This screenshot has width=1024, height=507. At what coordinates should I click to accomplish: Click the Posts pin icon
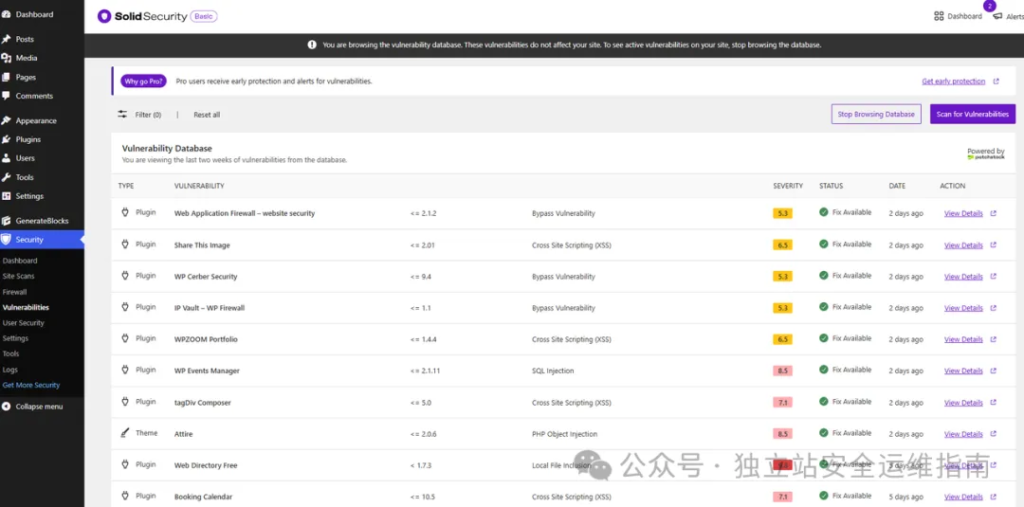point(7,39)
